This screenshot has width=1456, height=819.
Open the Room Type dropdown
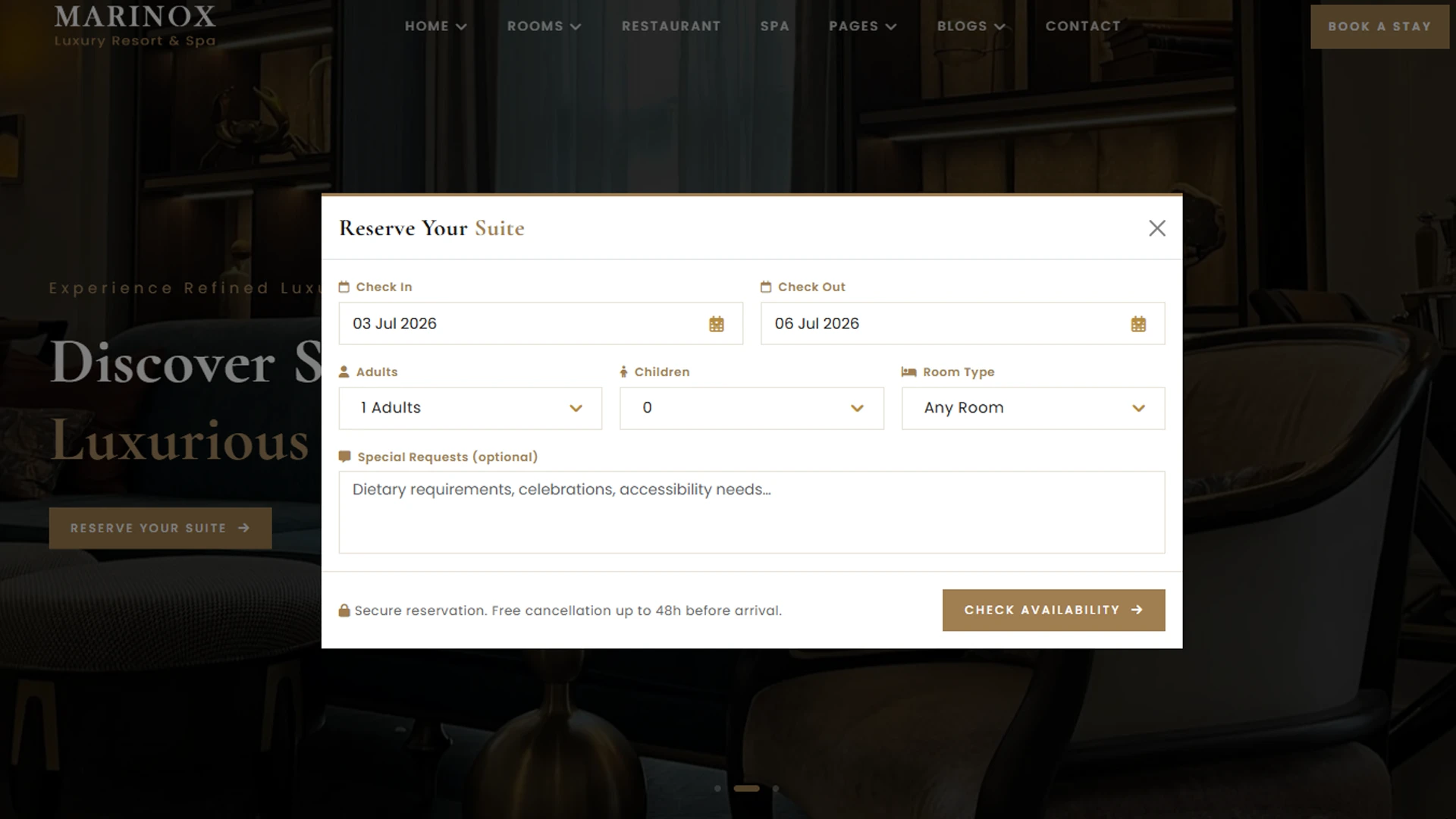(x=1033, y=408)
